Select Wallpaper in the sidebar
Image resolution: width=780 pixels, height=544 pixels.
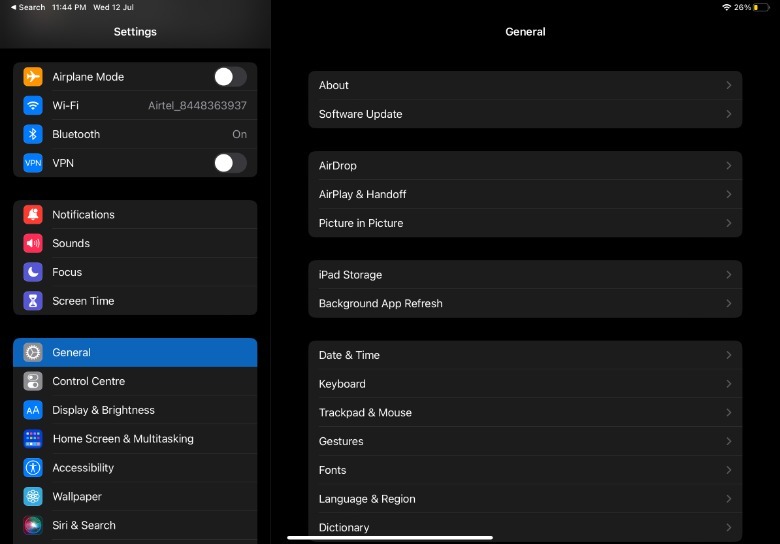[135, 496]
